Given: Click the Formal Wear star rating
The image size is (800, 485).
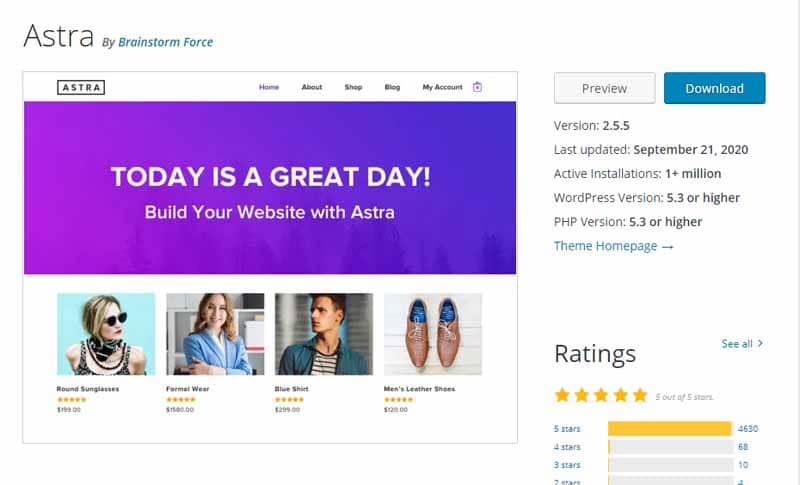Looking at the screenshot, I should (181, 399).
